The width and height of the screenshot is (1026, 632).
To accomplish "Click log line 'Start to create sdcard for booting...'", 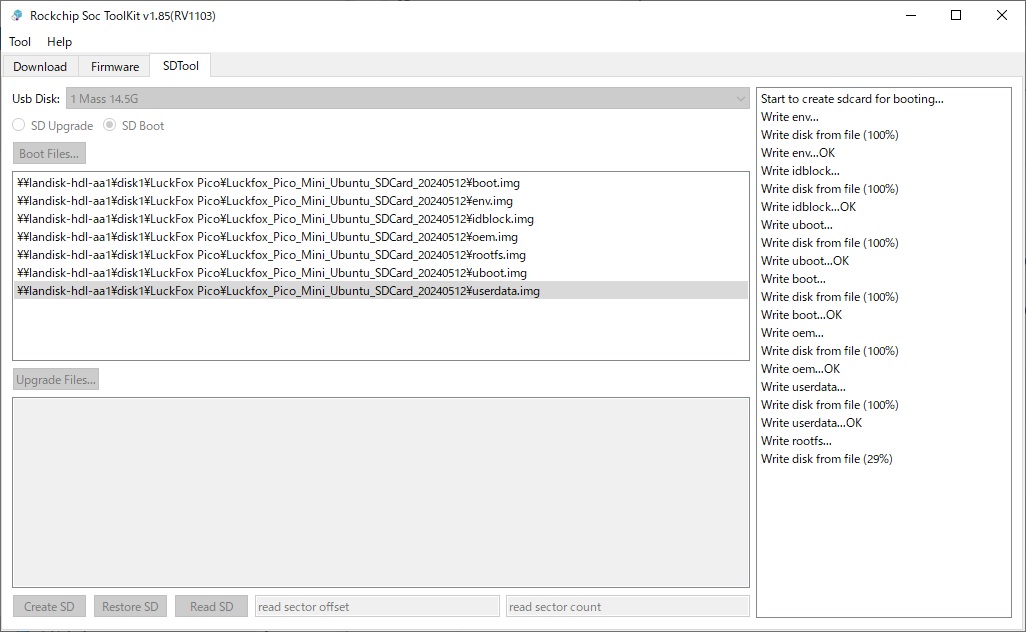I will pyautogui.click(x=852, y=99).
